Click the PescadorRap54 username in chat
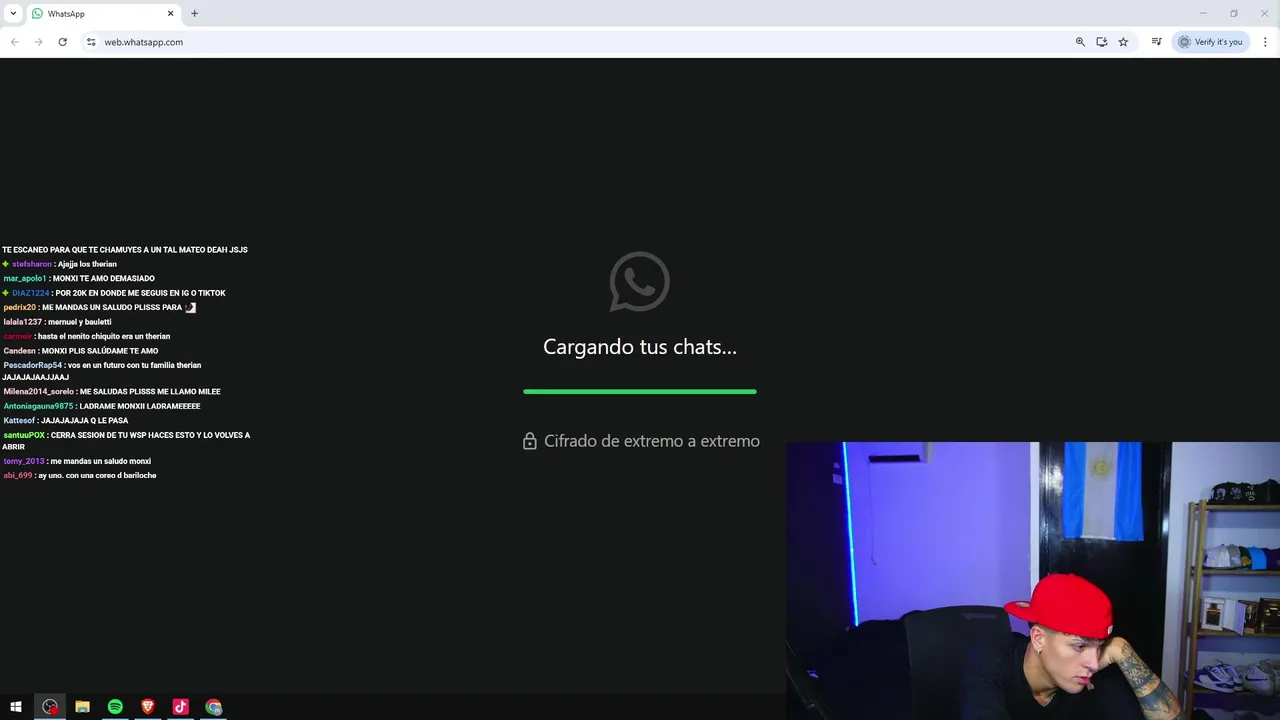Image resolution: width=1280 pixels, height=720 pixels. (x=32, y=365)
